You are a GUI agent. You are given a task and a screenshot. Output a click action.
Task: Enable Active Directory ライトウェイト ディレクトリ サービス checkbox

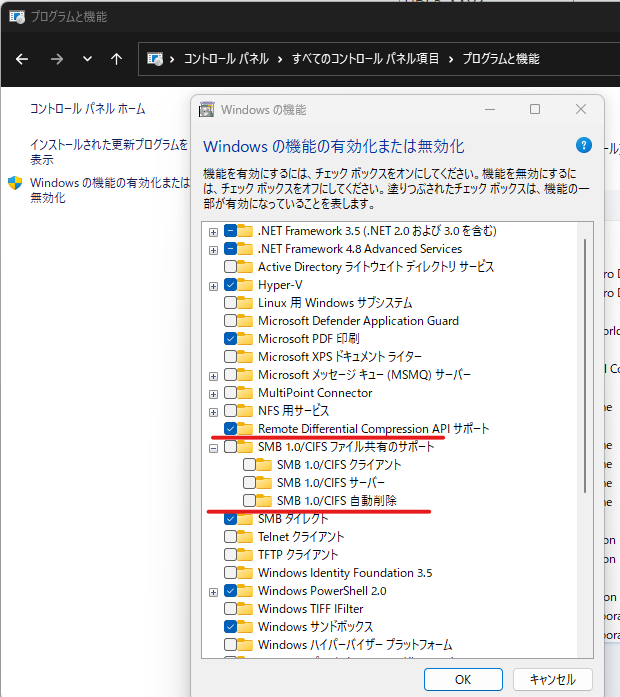coord(230,267)
